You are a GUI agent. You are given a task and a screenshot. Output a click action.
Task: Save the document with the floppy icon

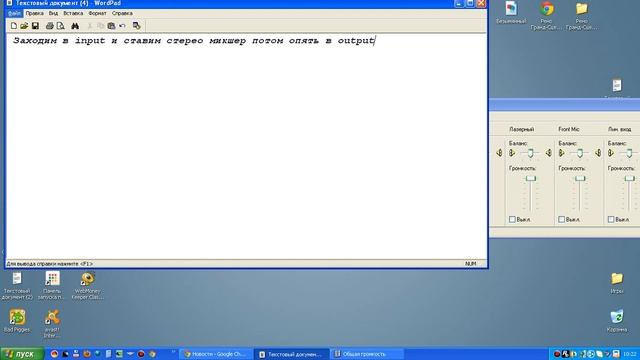35,26
